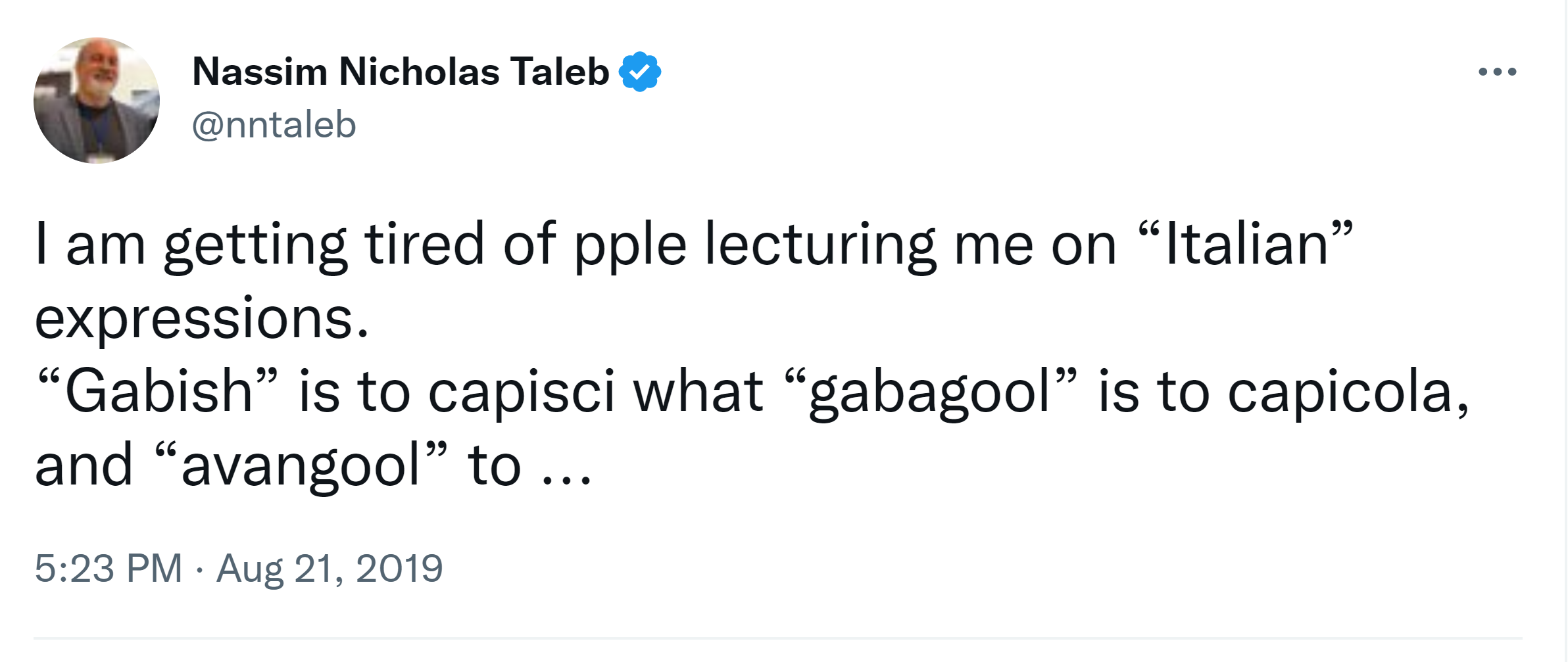Click the word "expressions." in the tweet
Viewport: 1568px width, 662px height.
pyautogui.click(x=202, y=318)
